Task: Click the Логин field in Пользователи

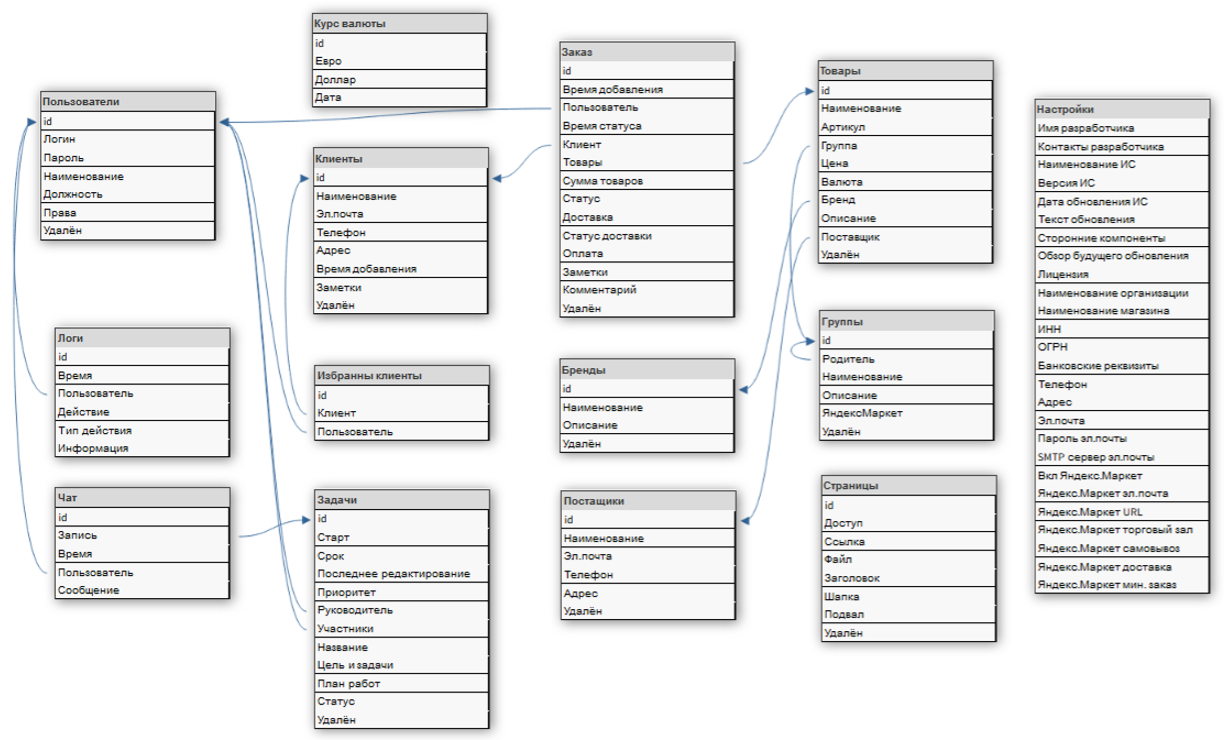Action: tap(128, 139)
